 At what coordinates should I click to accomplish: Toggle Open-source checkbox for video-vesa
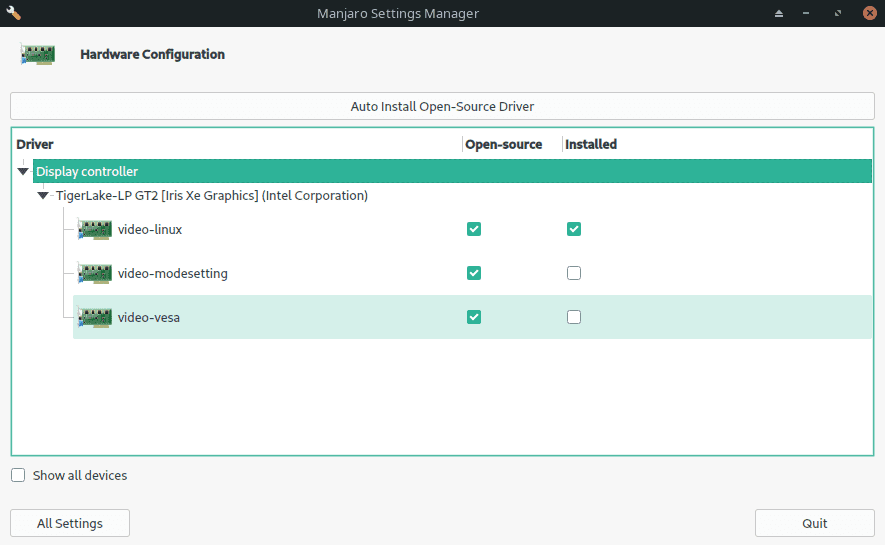474,317
